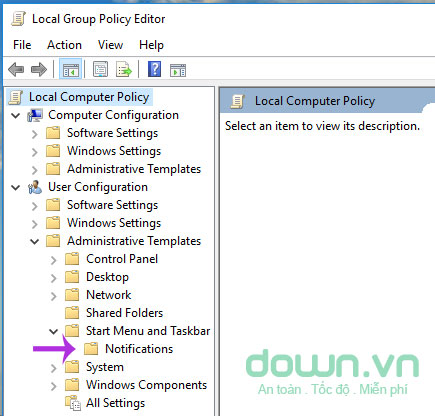
Task: Click the Back arrow toolbar icon
Action: point(16,70)
